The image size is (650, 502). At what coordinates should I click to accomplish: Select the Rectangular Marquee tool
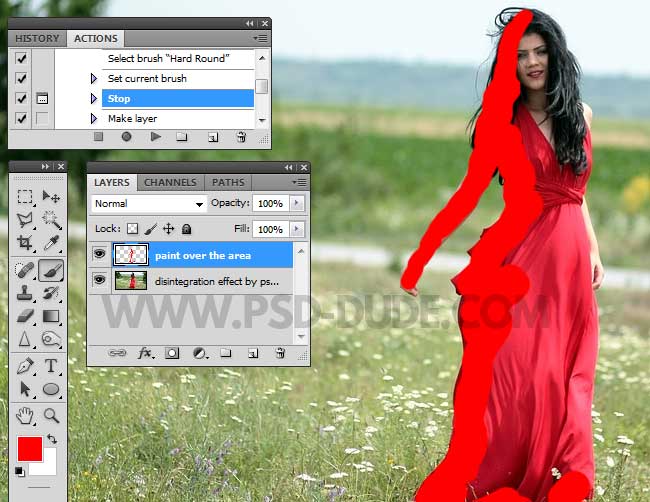pos(25,196)
